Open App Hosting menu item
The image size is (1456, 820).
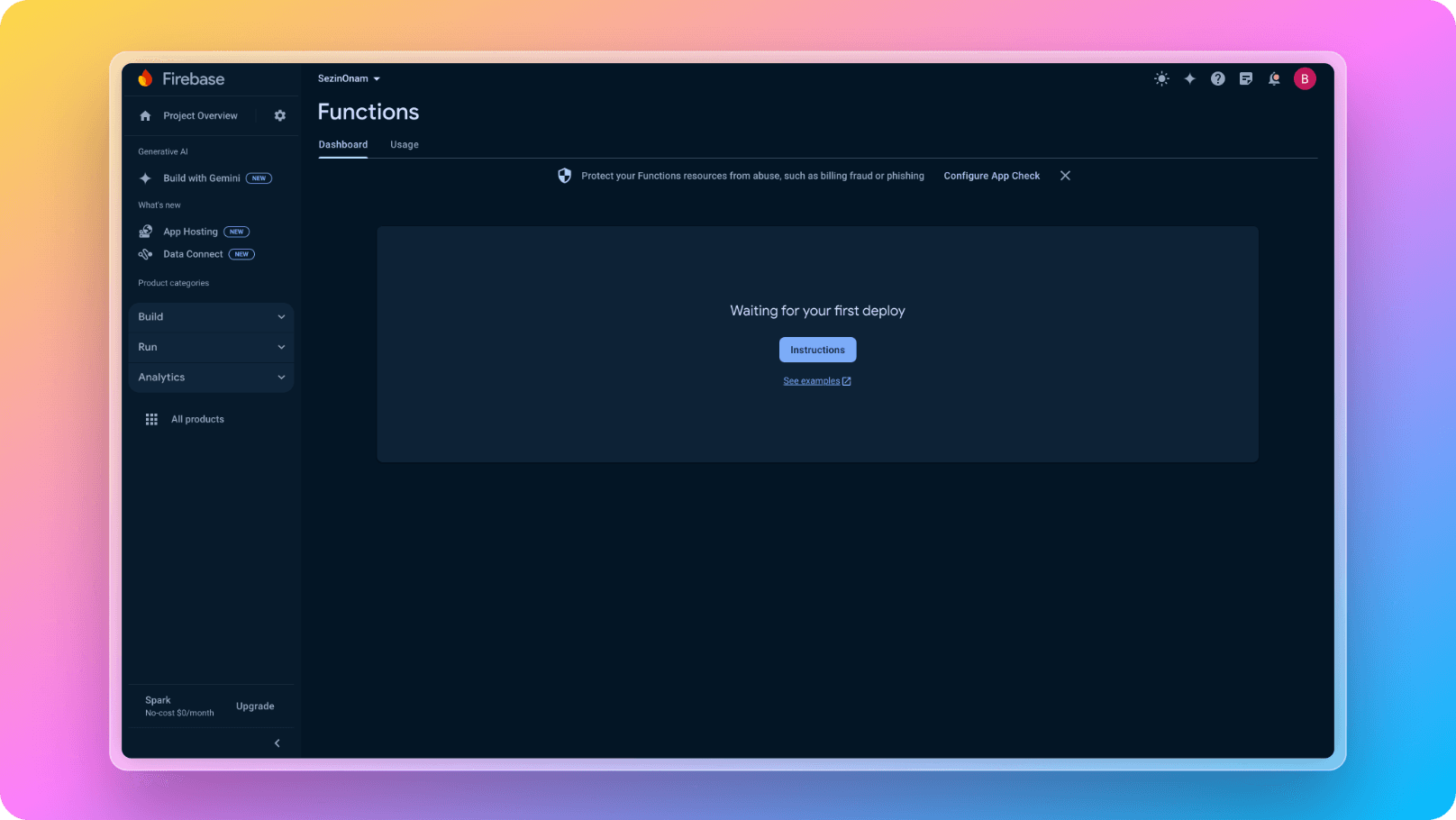190,232
